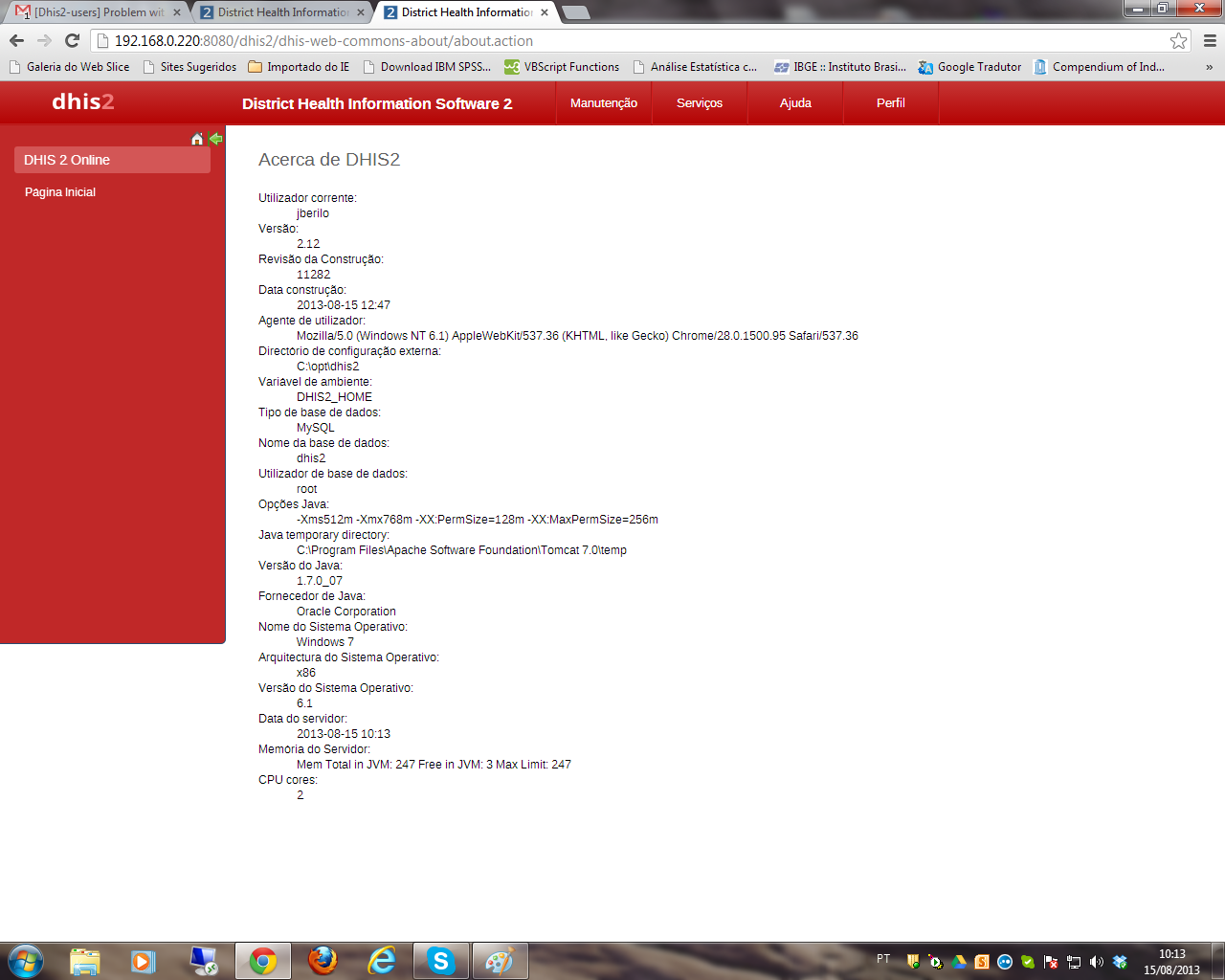
Task: Switch to Skype on the taskbar
Action: click(x=441, y=961)
